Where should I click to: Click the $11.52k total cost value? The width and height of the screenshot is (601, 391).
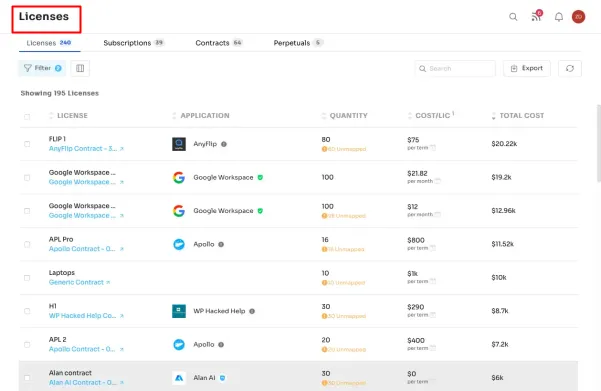[502, 244]
